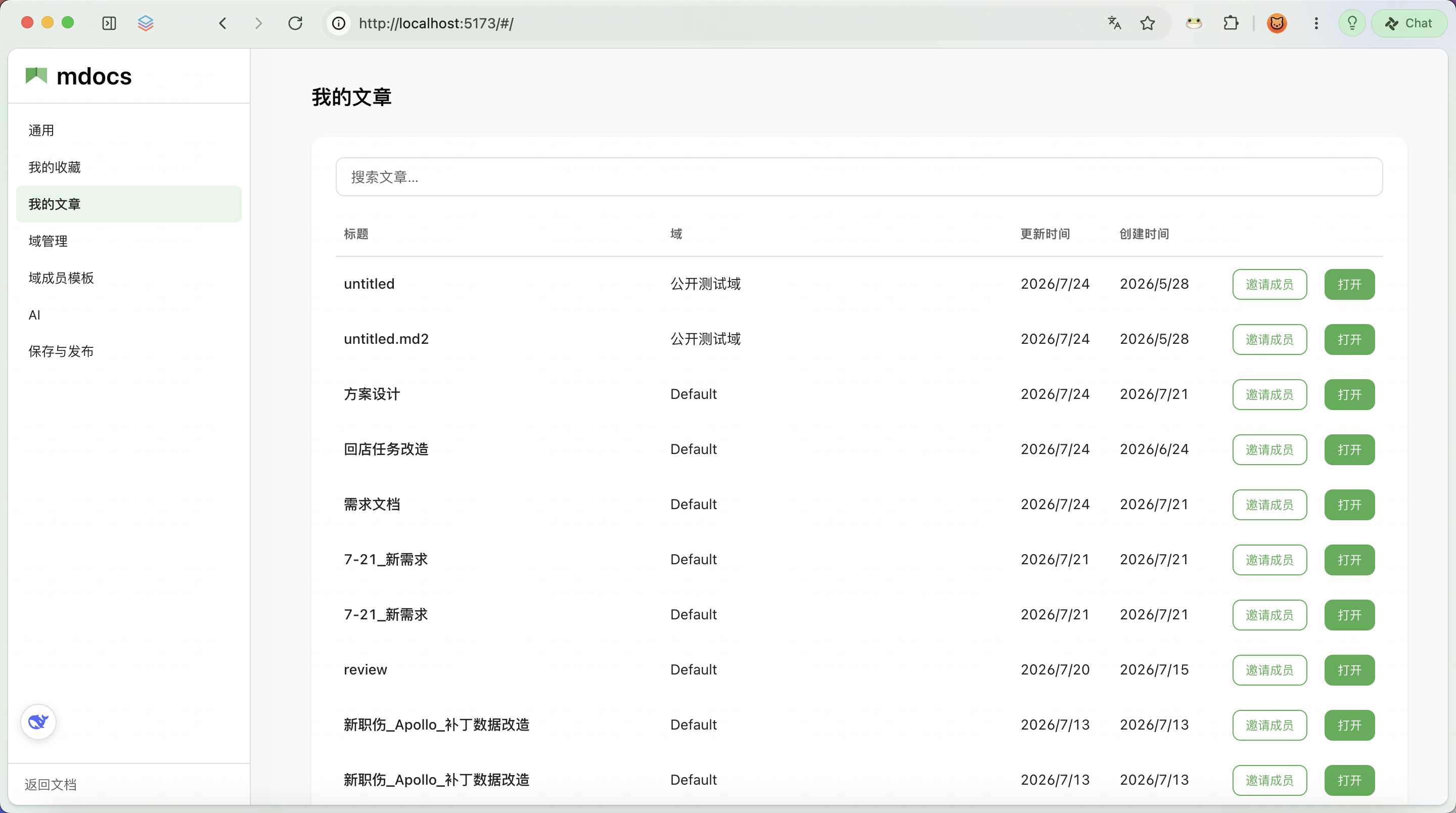Open 域成员模板 in the sidebar
Viewport: 1456px width, 813px height.
point(129,278)
